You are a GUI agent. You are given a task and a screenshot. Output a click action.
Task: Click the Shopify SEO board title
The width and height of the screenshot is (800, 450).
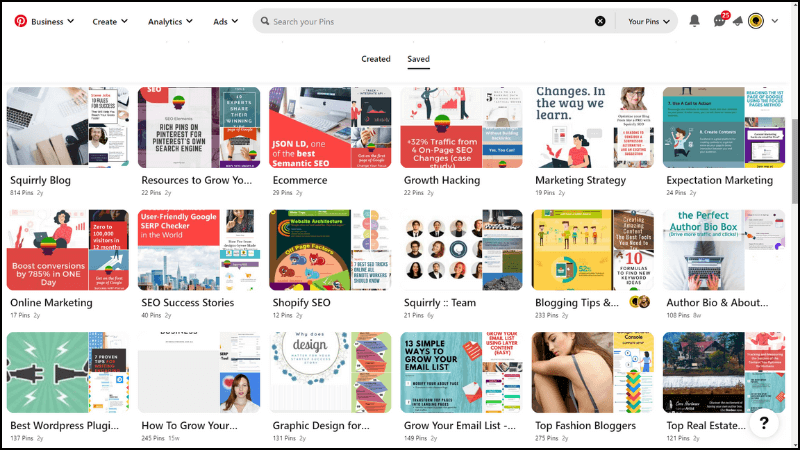point(301,303)
